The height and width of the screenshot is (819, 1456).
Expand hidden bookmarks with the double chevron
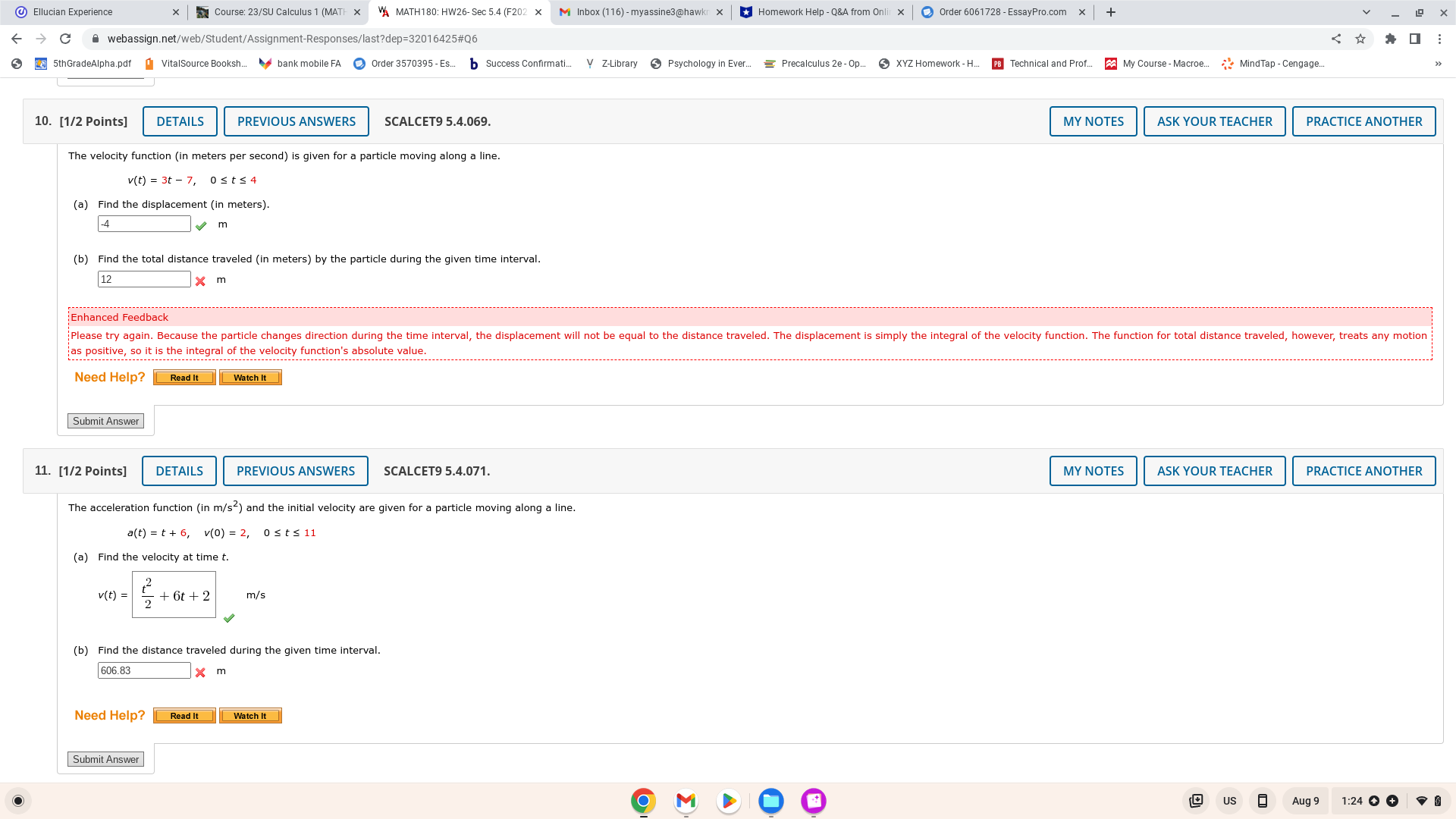1439,64
